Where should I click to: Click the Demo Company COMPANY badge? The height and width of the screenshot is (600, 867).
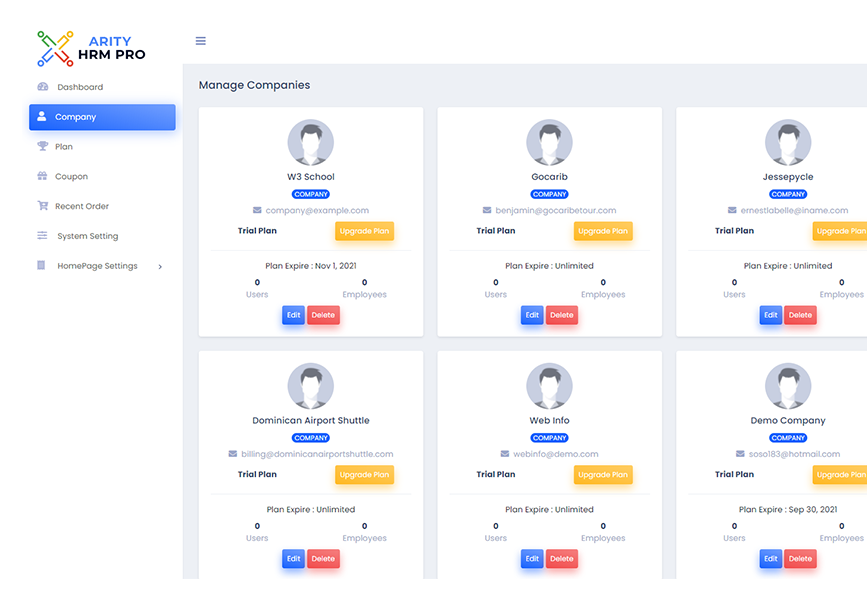coord(788,438)
